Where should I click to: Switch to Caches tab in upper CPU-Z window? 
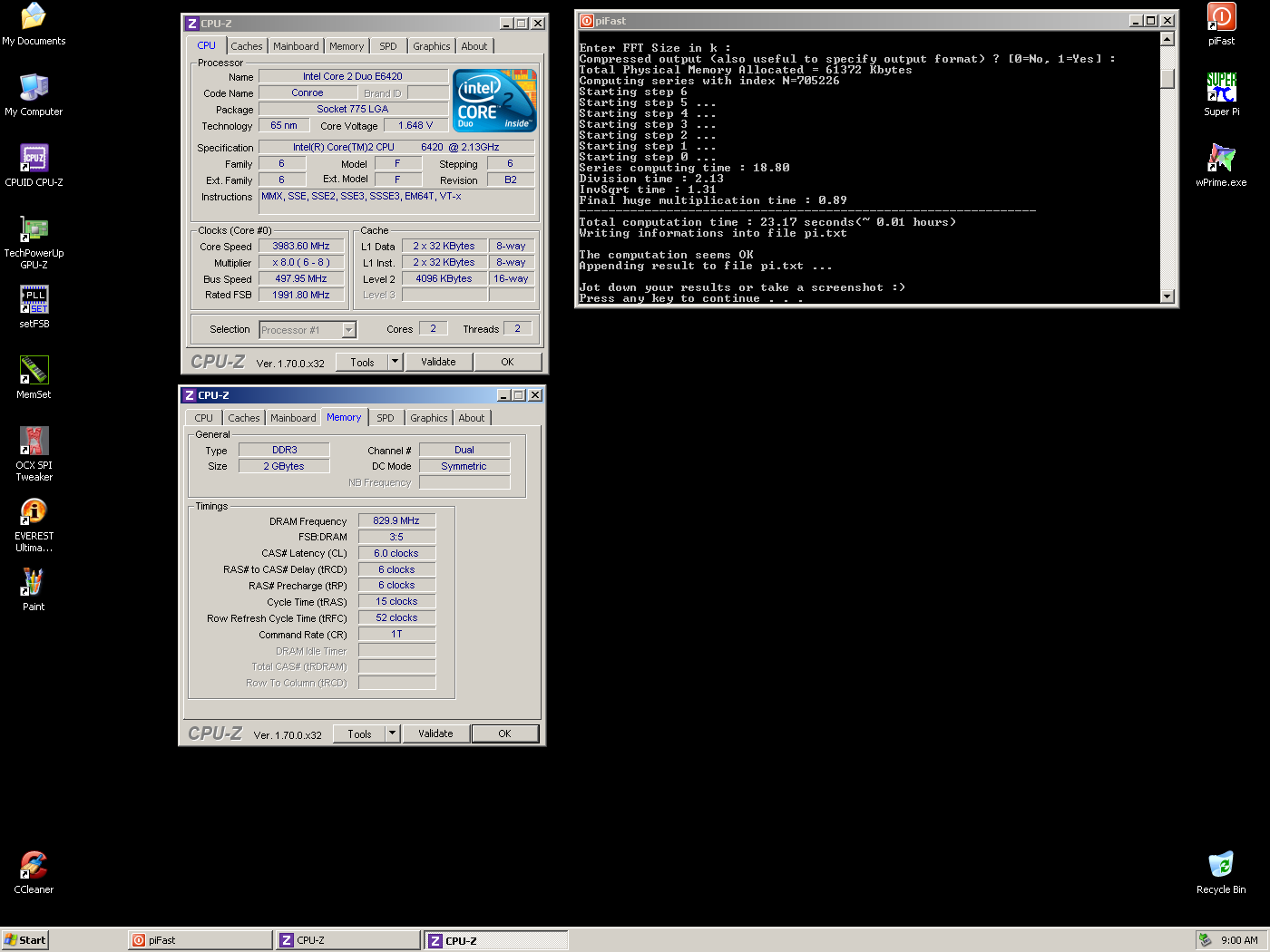pos(246,46)
